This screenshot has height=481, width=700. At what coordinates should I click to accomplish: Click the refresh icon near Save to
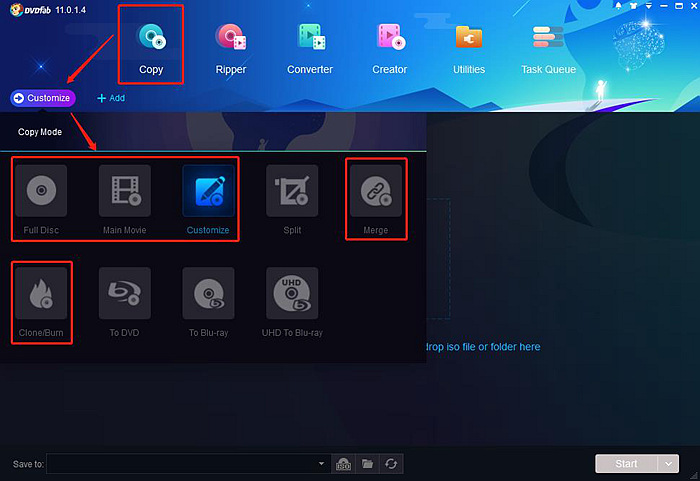tap(391, 464)
